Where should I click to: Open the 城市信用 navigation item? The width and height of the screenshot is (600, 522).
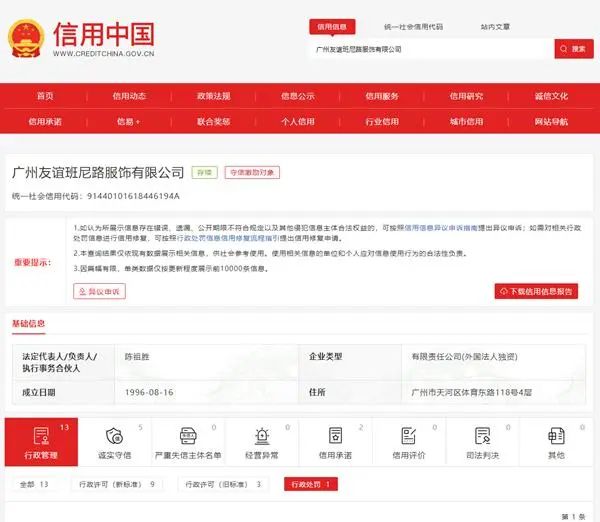[x=466, y=122]
